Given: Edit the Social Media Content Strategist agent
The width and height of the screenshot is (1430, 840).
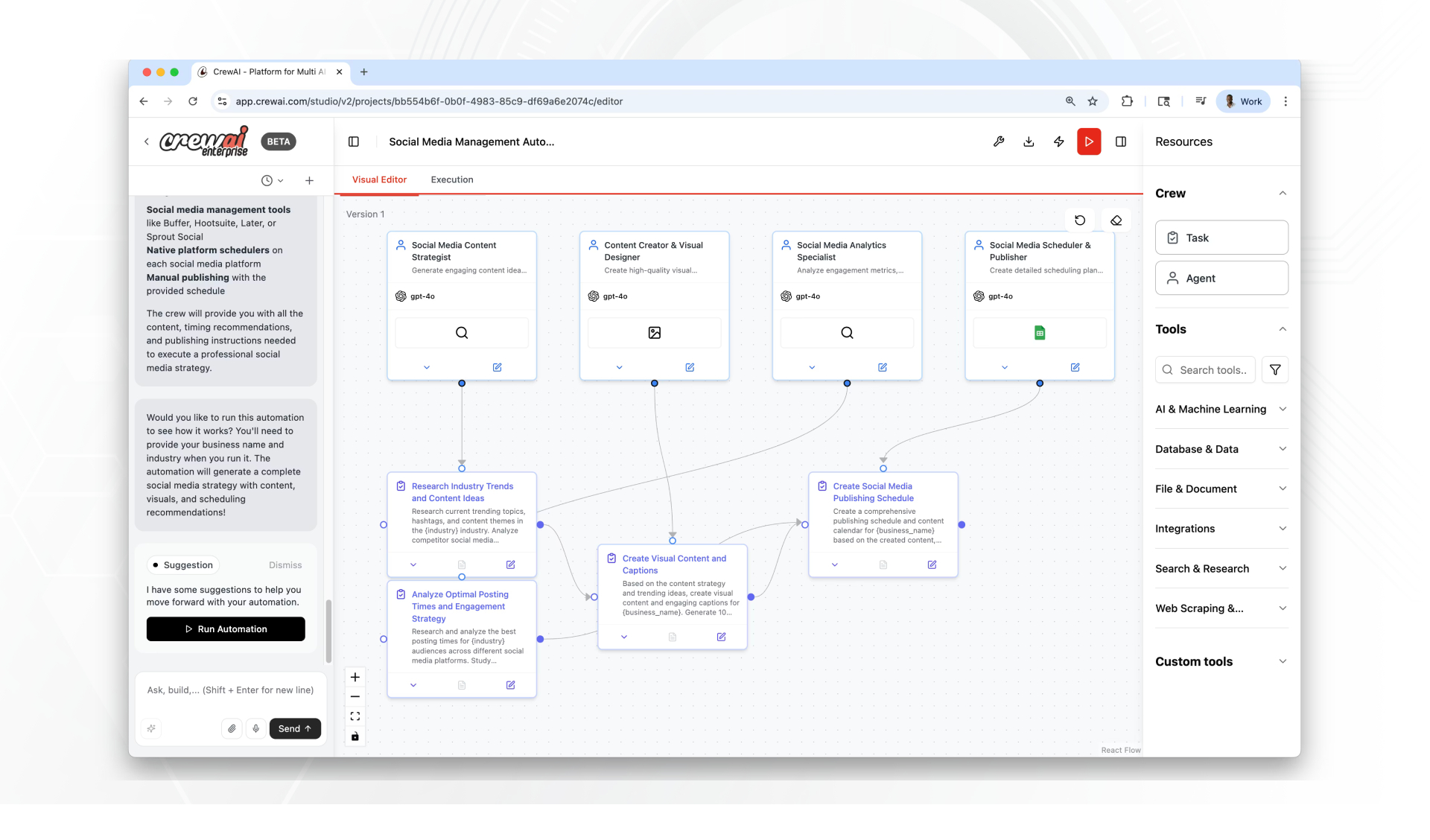Looking at the screenshot, I should point(497,367).
